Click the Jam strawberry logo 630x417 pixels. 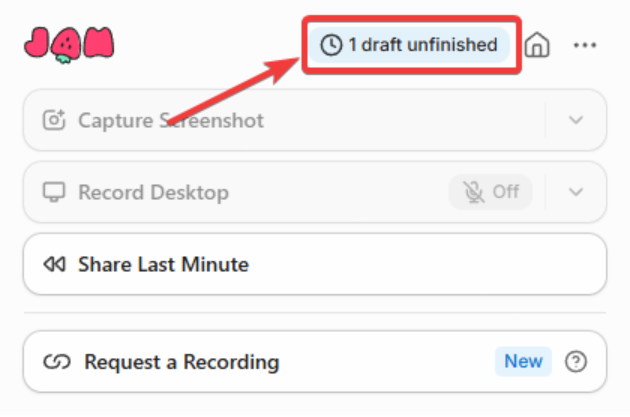click(68, 43)
